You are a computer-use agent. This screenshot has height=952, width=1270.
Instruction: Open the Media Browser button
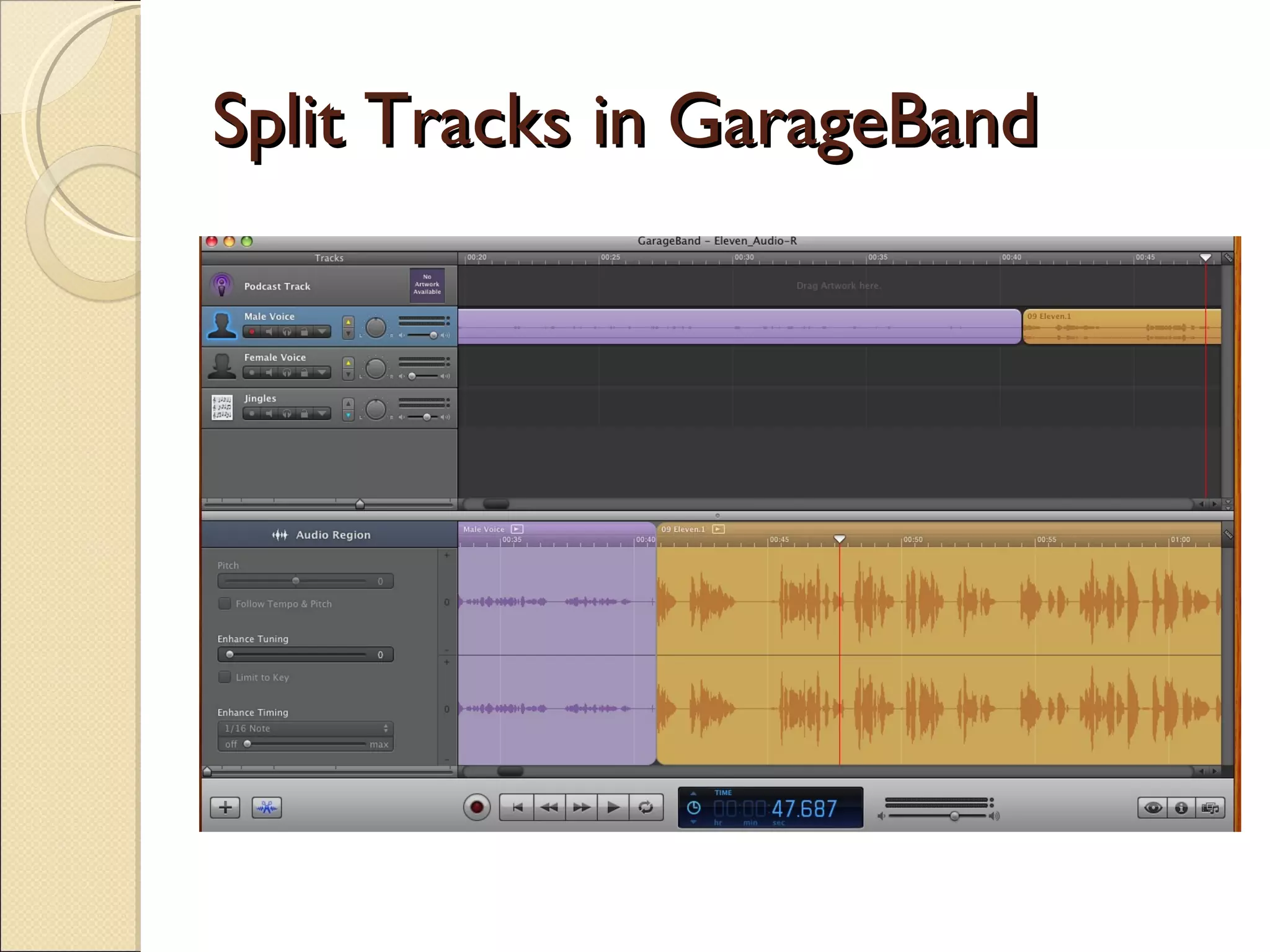(x=1210, y=808)
